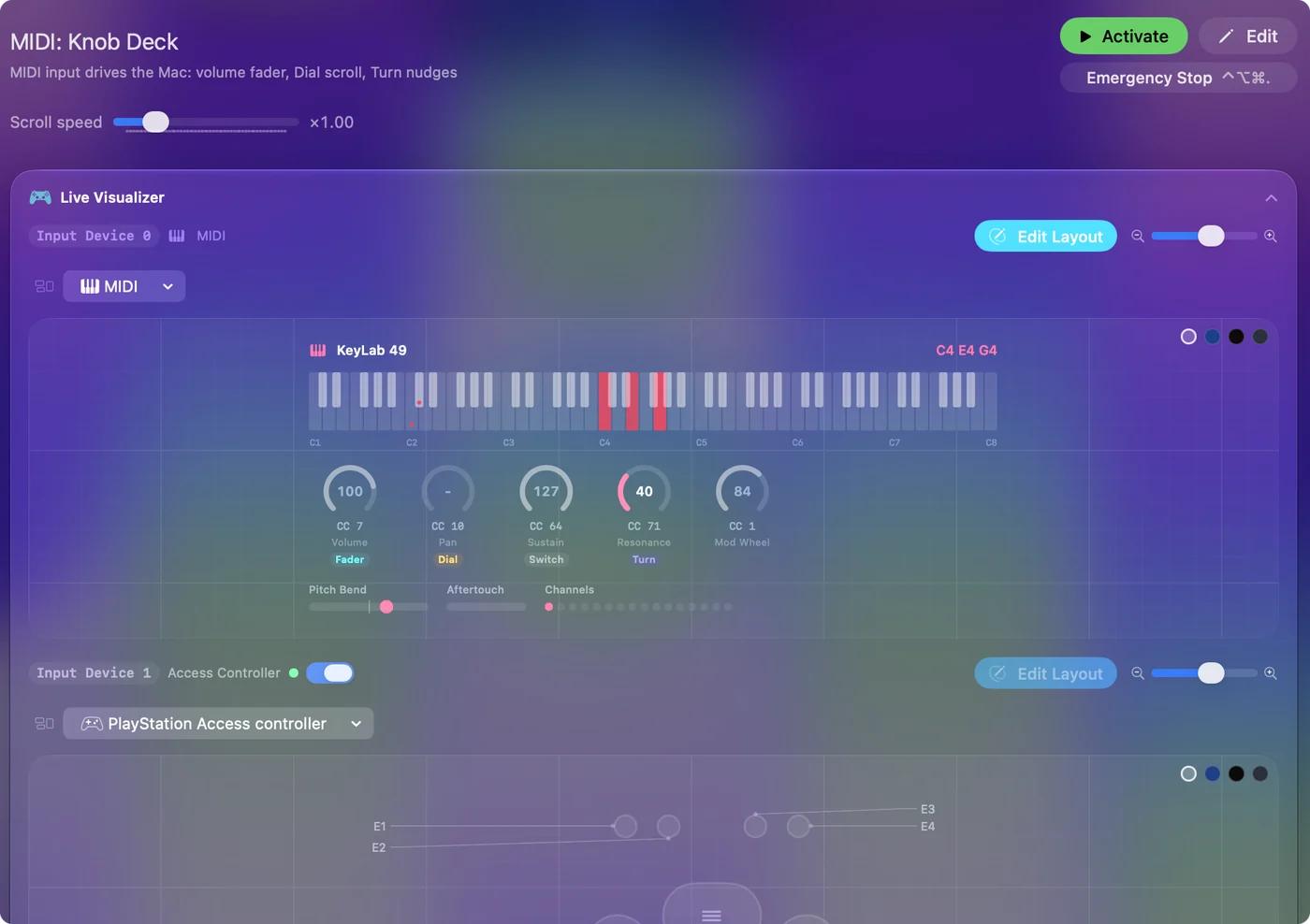The image size is (1310, 924).
Task: Toggle the Access Controller switch off
Action: (x=330, y=673)
